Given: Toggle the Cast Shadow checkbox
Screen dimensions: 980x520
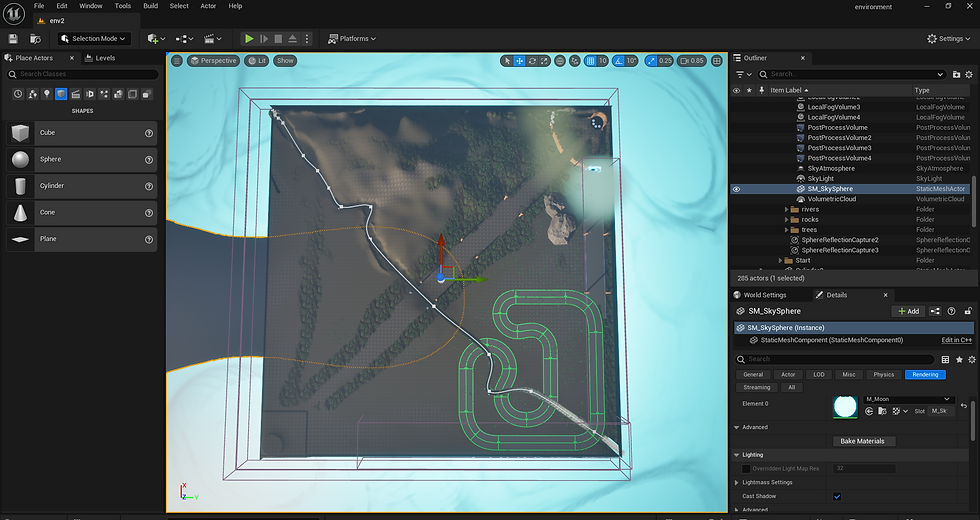Looking at the screenshot, I should [837, 496].
